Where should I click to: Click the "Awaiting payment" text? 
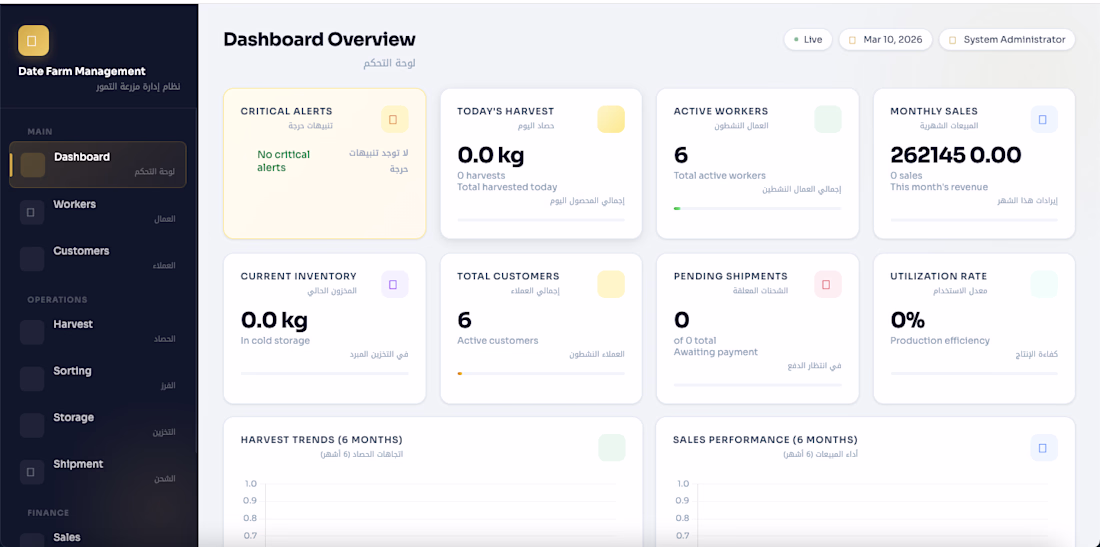coord(716,352)
